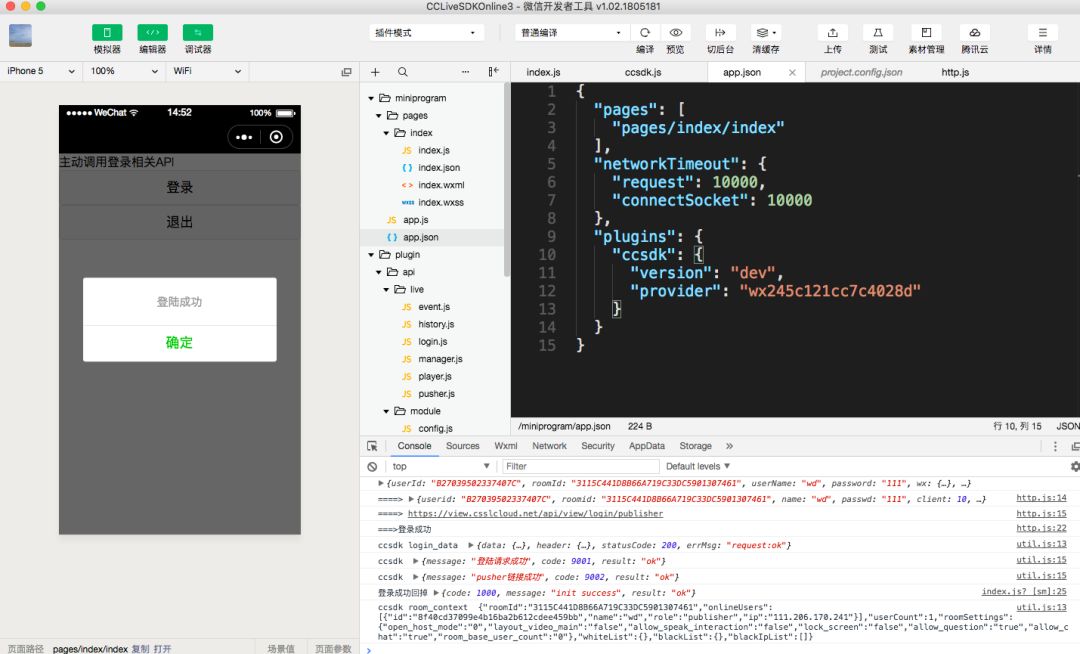Click the 打开 page path link

[x=163, y=648]
